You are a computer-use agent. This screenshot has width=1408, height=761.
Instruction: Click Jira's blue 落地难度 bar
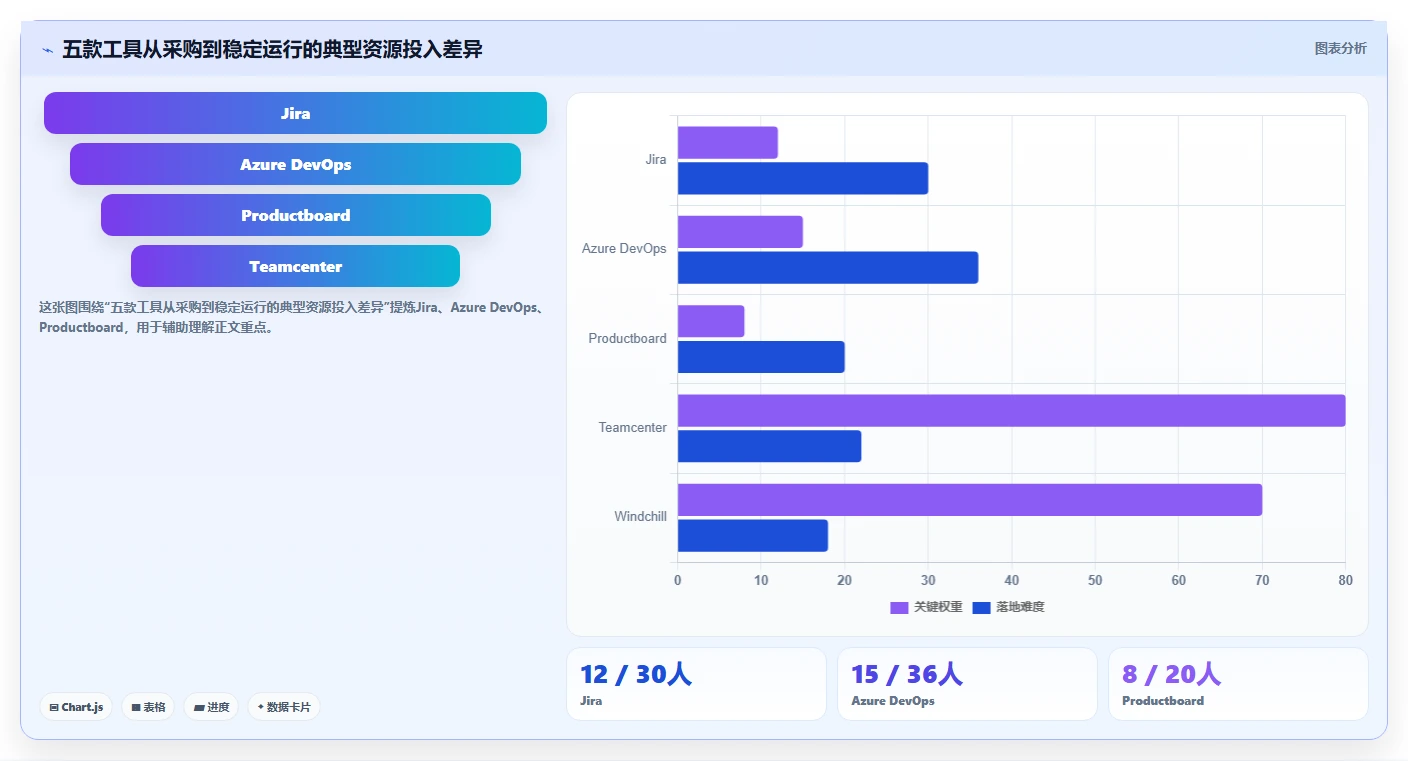click(803, 178)
